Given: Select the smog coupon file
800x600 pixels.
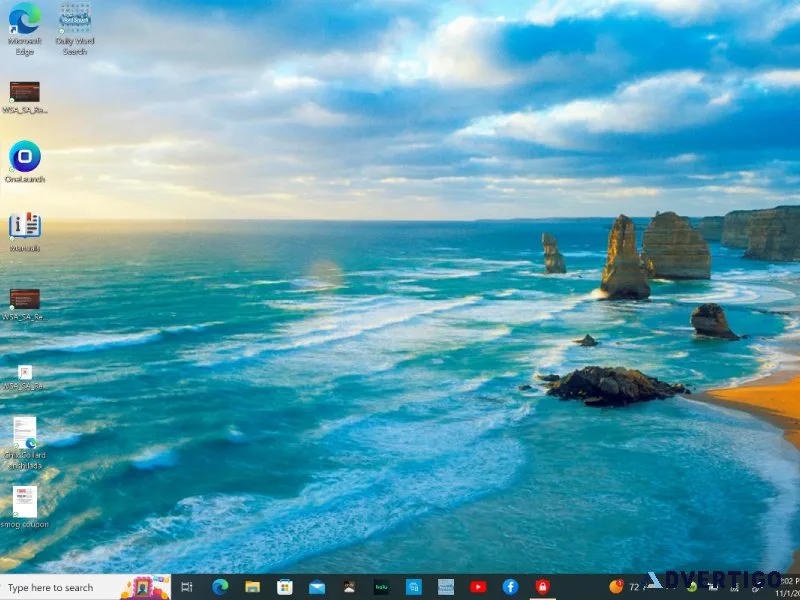Looking at the screenshot, I should [24, 507].
